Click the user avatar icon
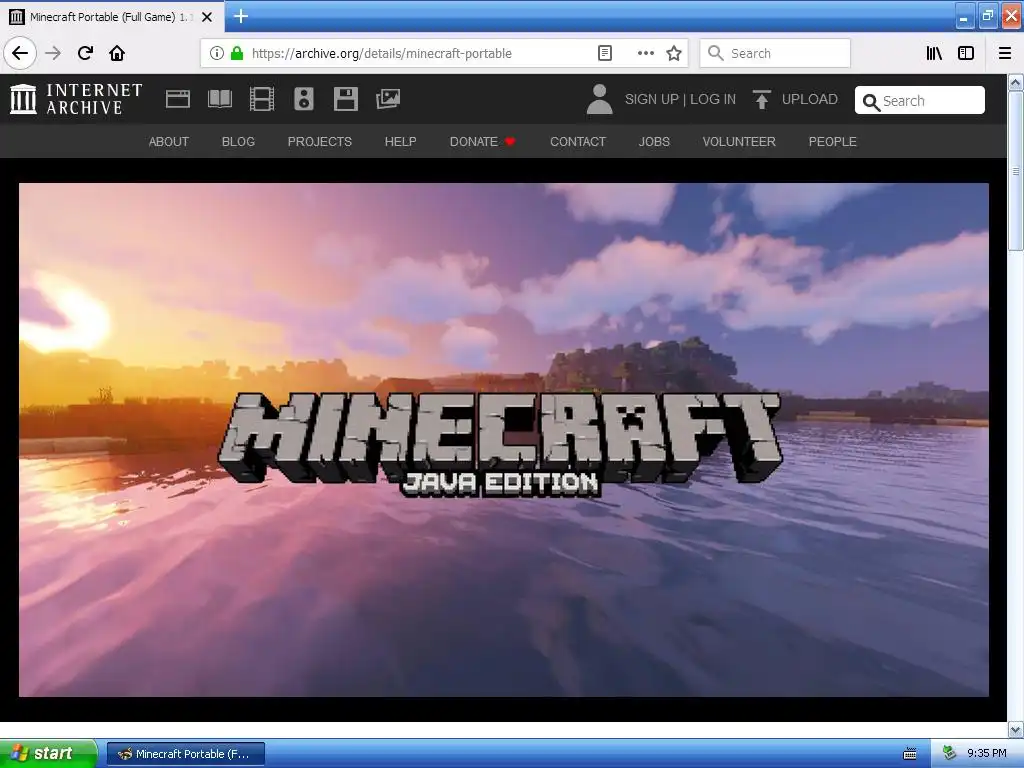Image resolution: width=1024 pixels, height=768 pixels. pos(599,99)
